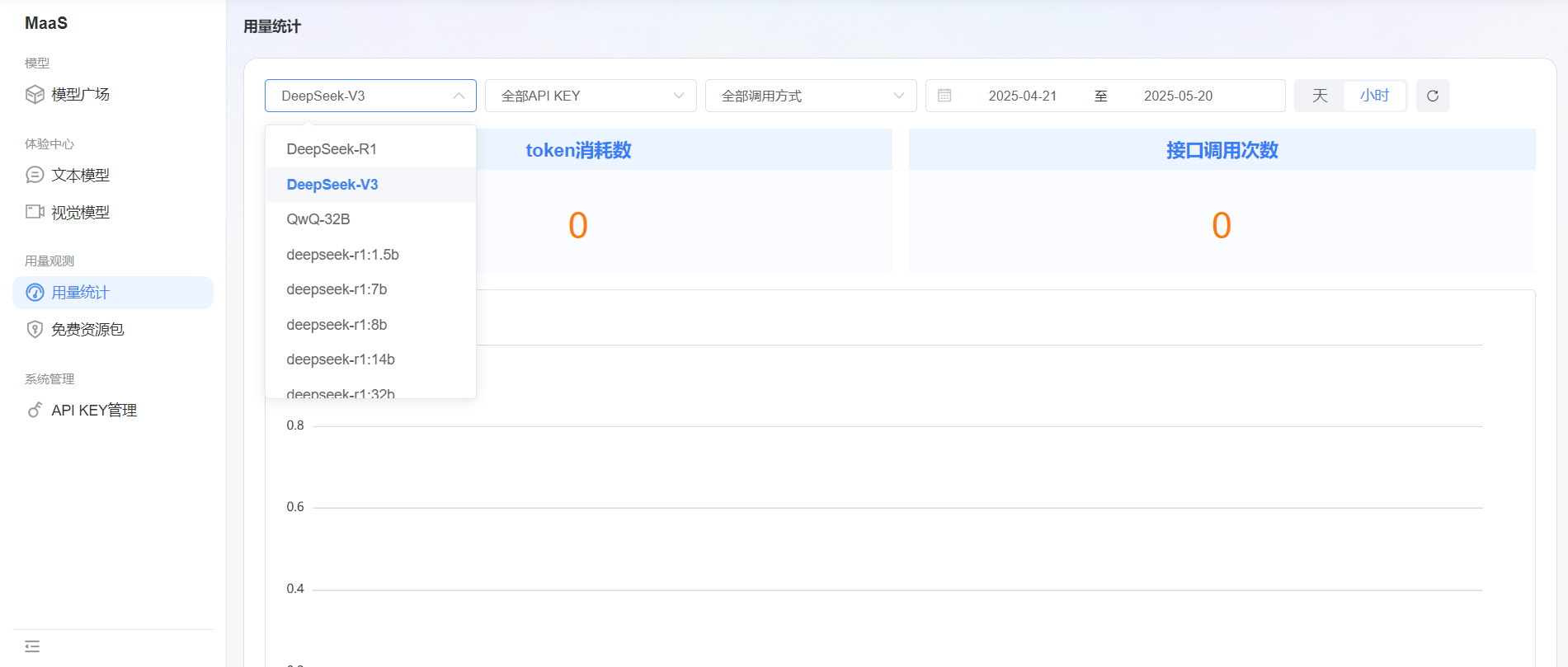The image size is (1568, 667).
Task: Collapse the sidebar using the bottom menu icon
Action: point(32,646)
